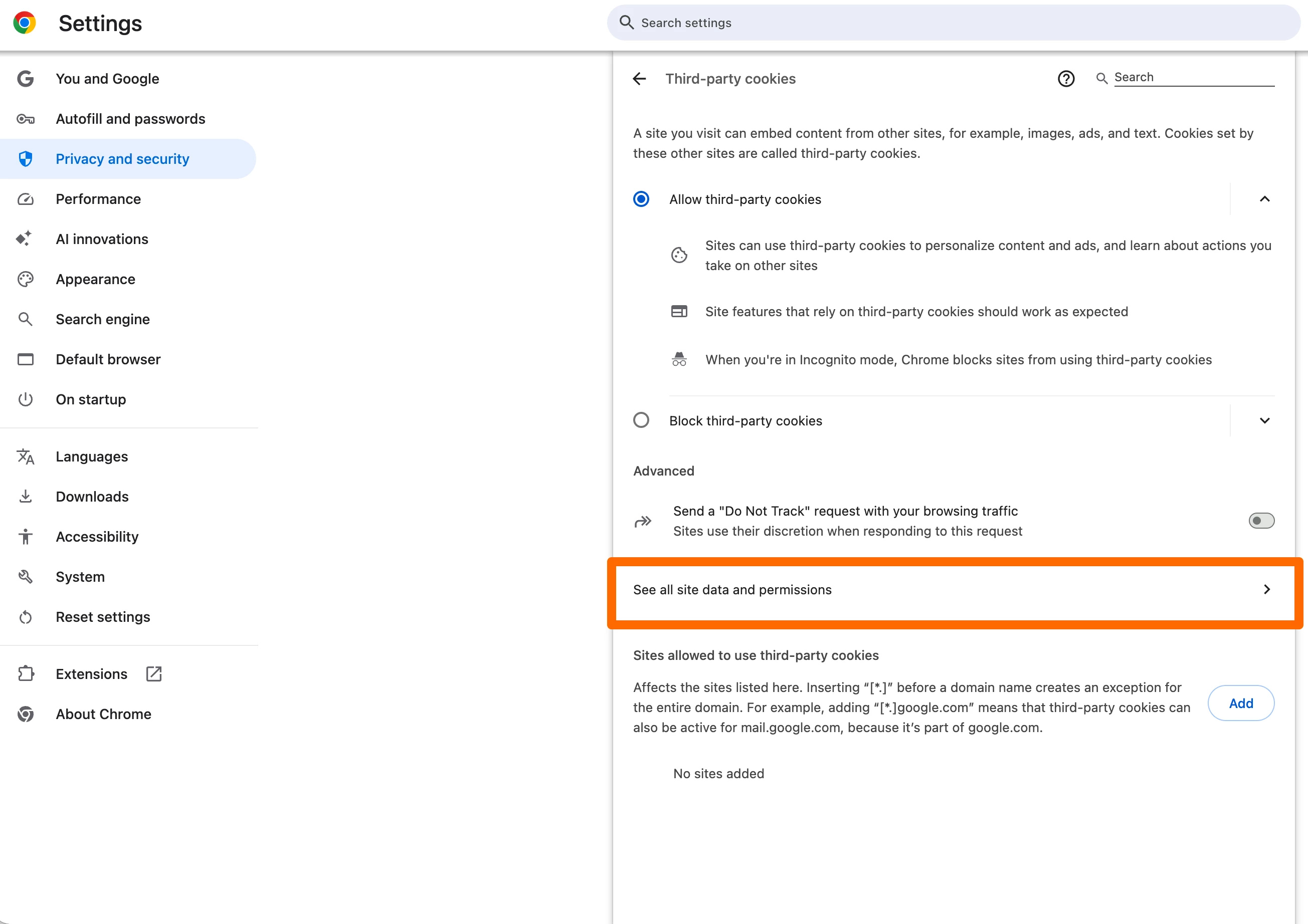Select the Block third-party cookies radio button
This screenshot has height=924, width=1308.
[x=641, y=420]
